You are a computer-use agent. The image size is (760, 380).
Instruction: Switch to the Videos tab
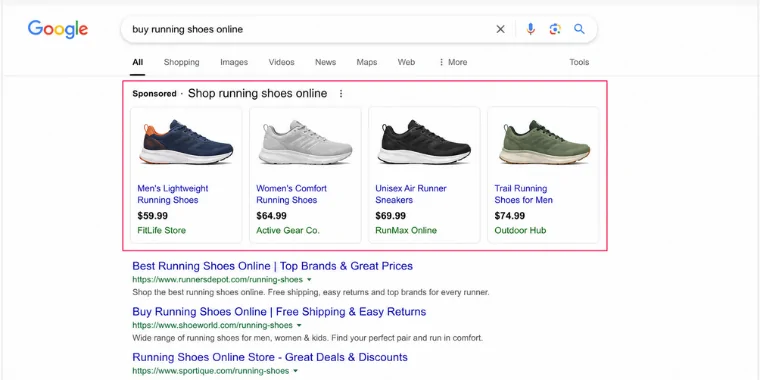(282, 62)
